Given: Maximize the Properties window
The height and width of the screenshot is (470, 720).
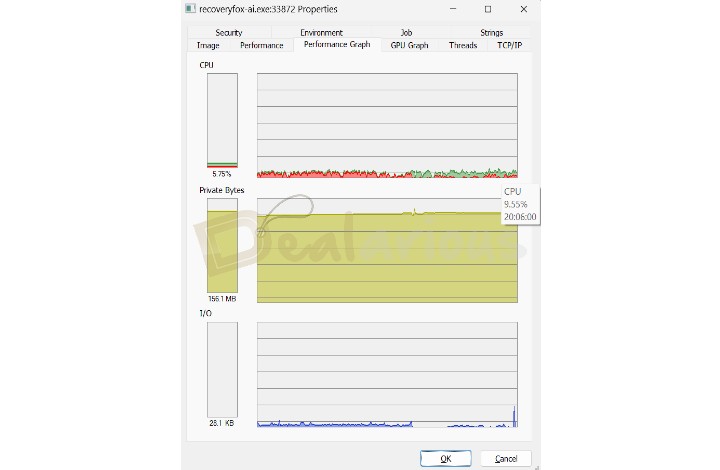Looking at the screenshot, I should 488,9.
